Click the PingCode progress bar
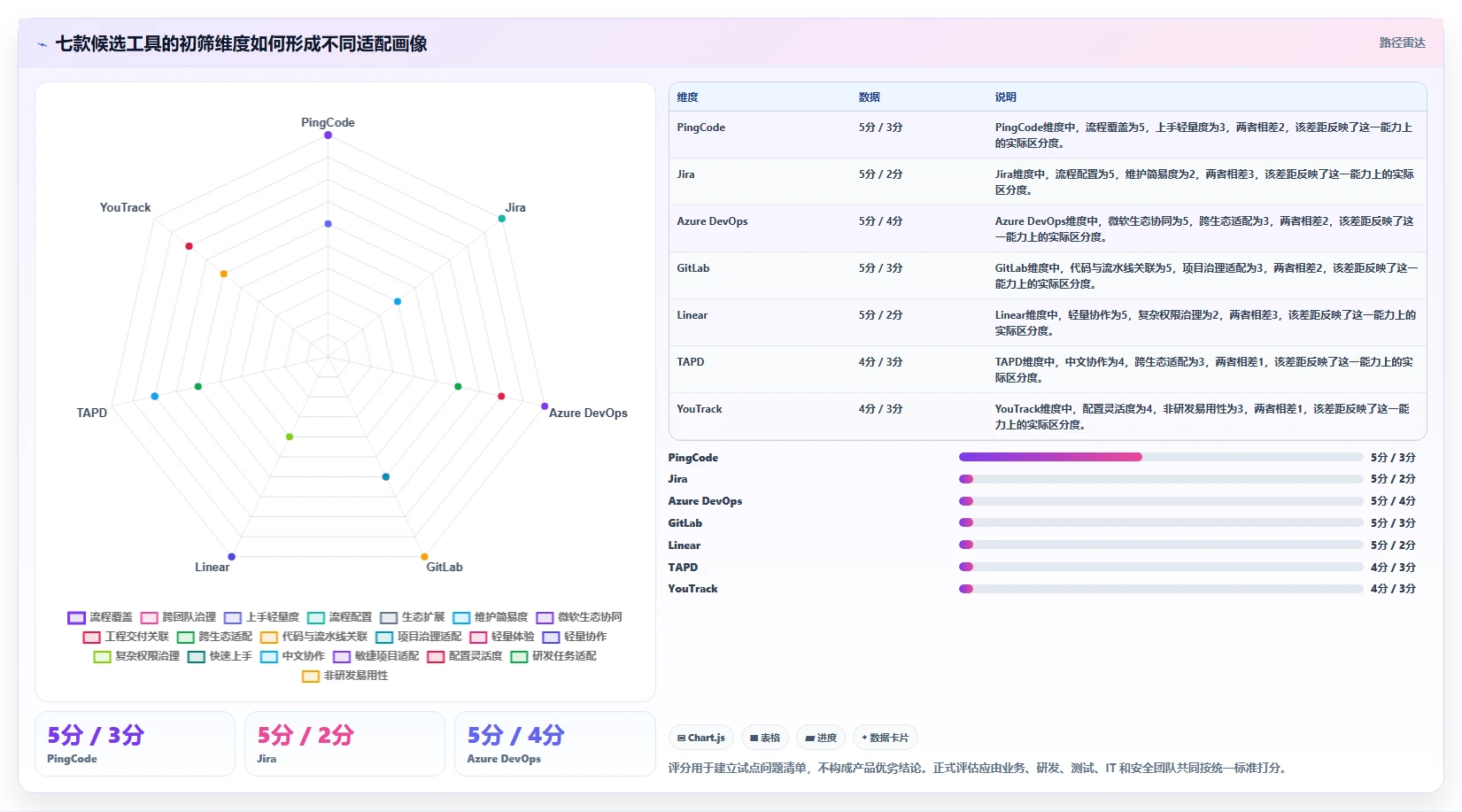 click(1161, 457)
